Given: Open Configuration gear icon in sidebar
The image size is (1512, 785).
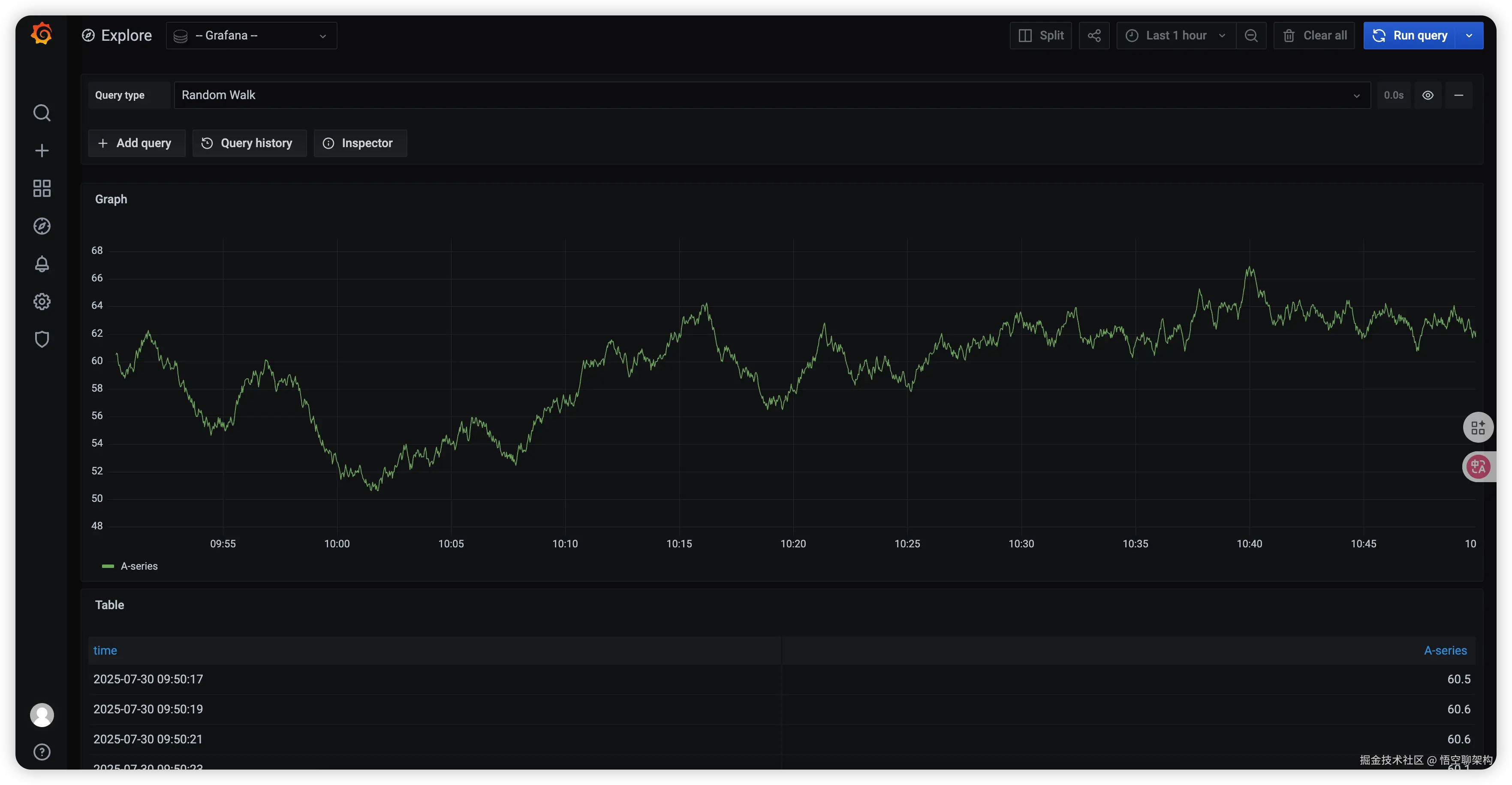Looking at the screenshot, I should (42, 302).
